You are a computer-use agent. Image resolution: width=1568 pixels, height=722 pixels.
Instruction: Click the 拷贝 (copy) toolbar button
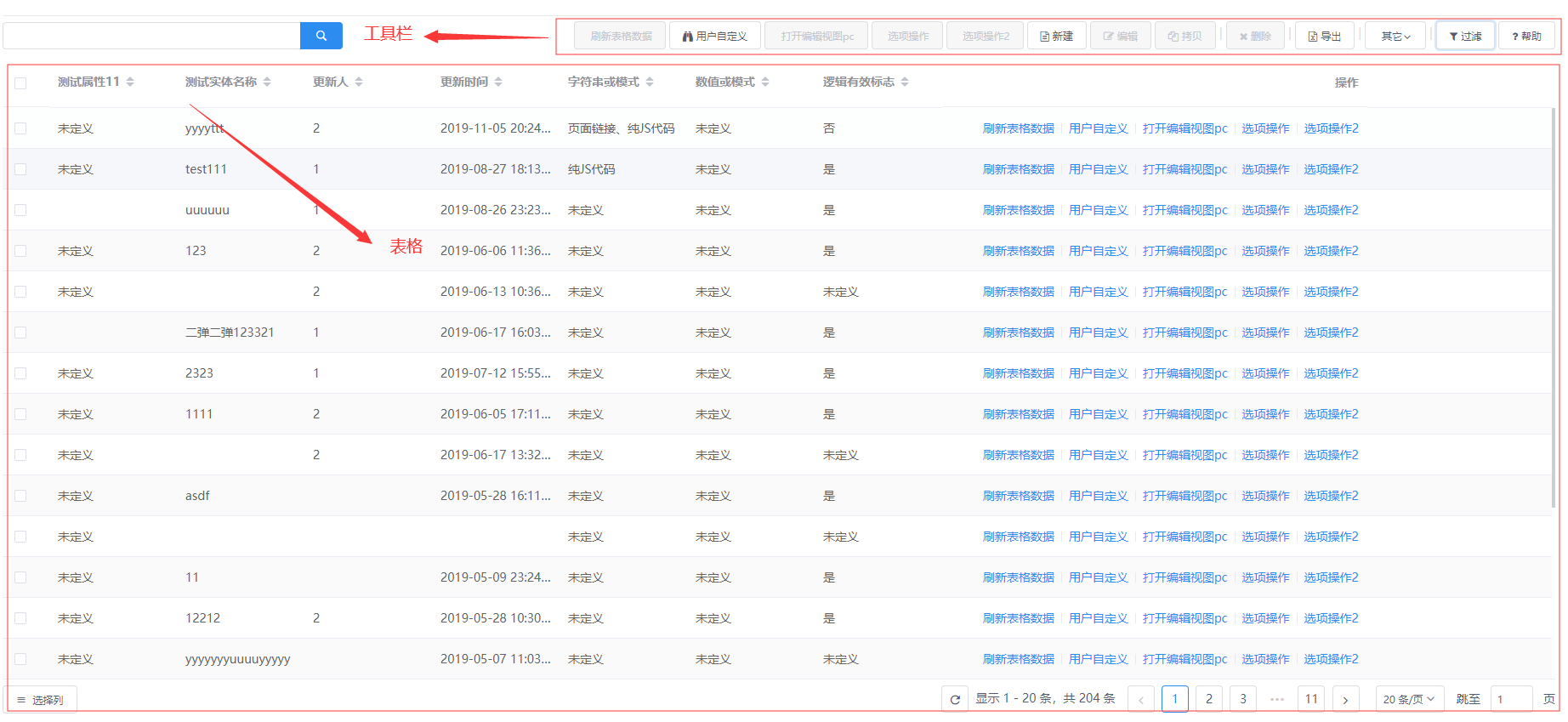[x=1185, y=36]
